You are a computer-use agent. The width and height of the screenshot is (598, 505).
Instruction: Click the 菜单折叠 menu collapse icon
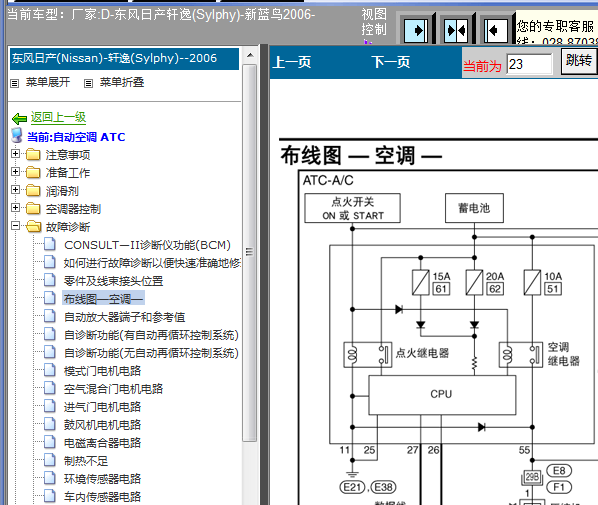coord(88,83)
